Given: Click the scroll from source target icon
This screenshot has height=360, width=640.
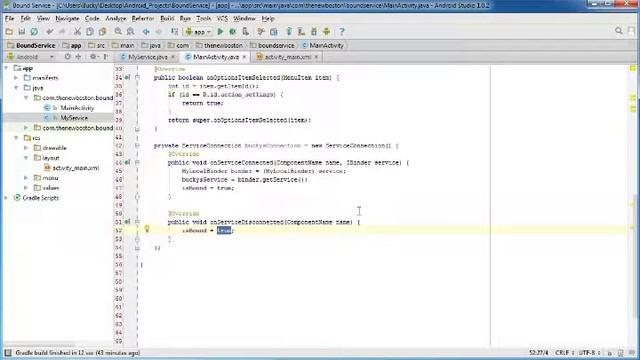Looking at the screenshot, I should 68,57.
